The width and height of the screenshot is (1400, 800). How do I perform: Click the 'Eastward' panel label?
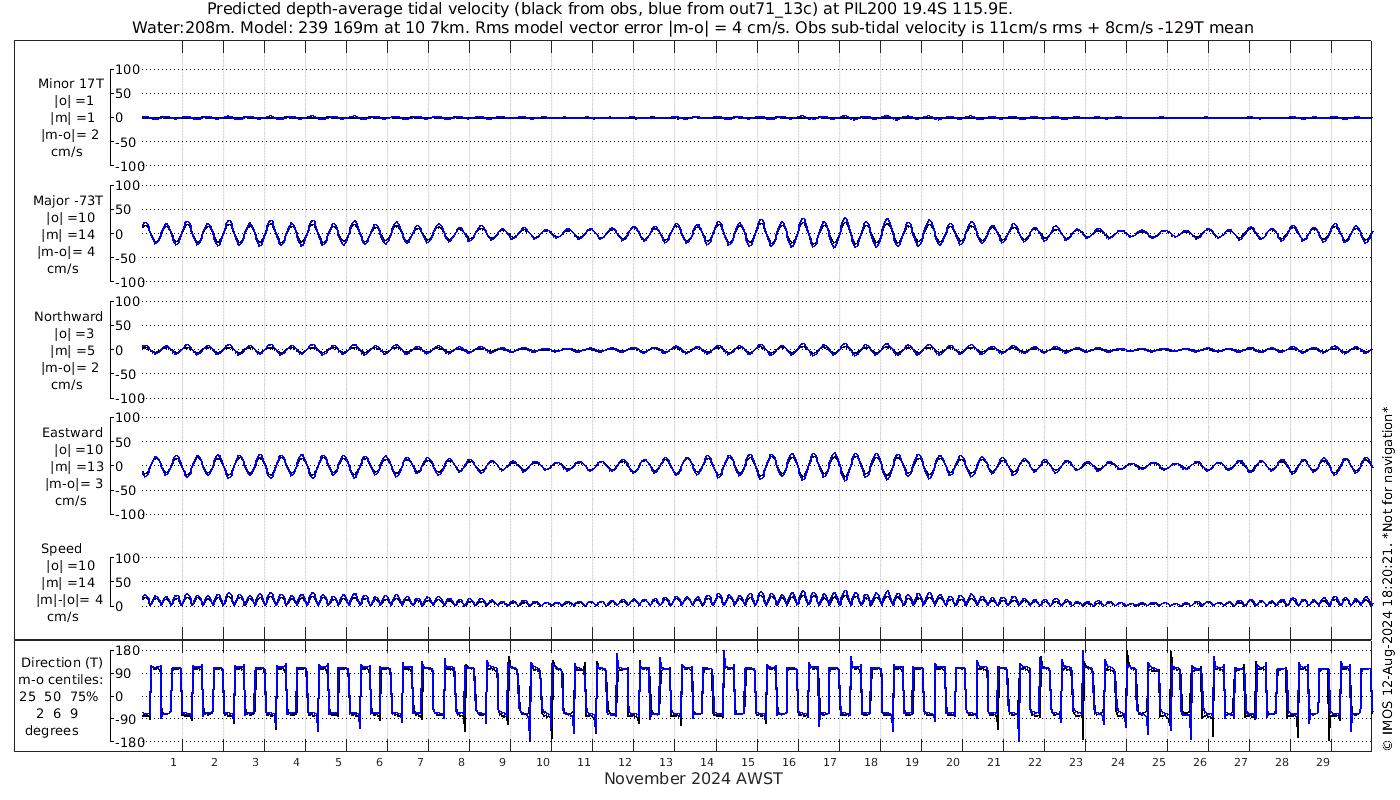[72, 432]
